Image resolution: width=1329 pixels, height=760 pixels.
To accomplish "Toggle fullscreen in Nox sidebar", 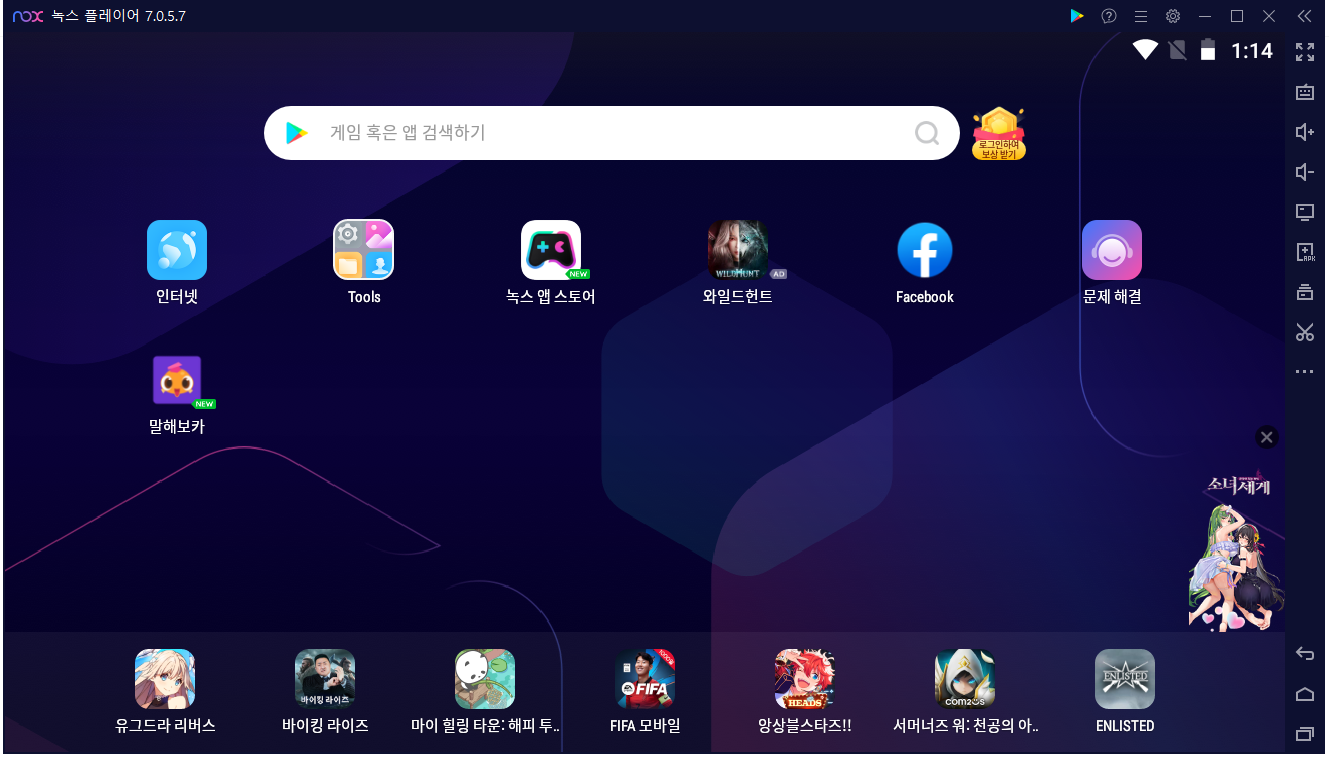I will [x=1305, y=52].
